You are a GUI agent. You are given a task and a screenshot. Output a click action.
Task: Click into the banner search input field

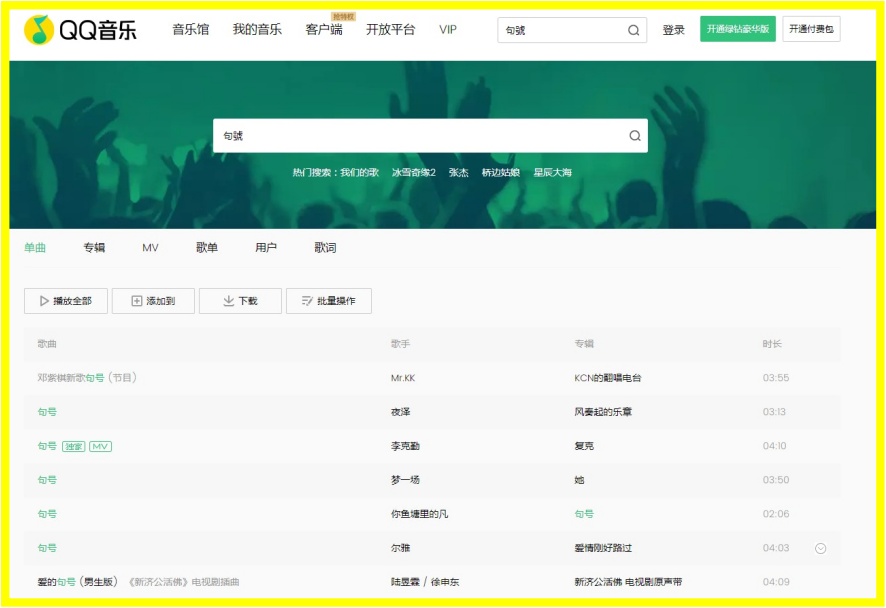coord(420,136)
